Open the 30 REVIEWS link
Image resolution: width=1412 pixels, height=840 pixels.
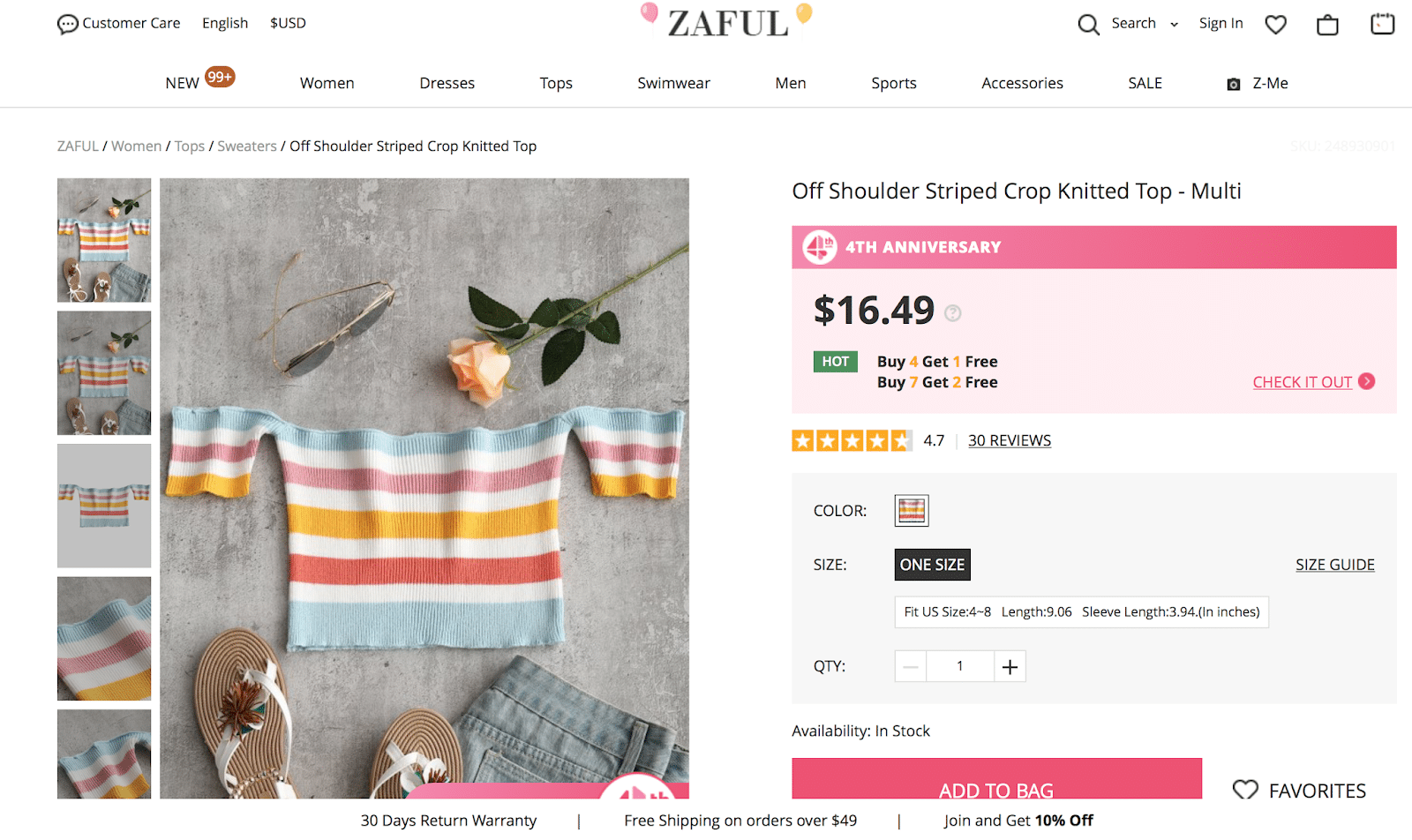pyautogui.click(x=1009, y=440)
